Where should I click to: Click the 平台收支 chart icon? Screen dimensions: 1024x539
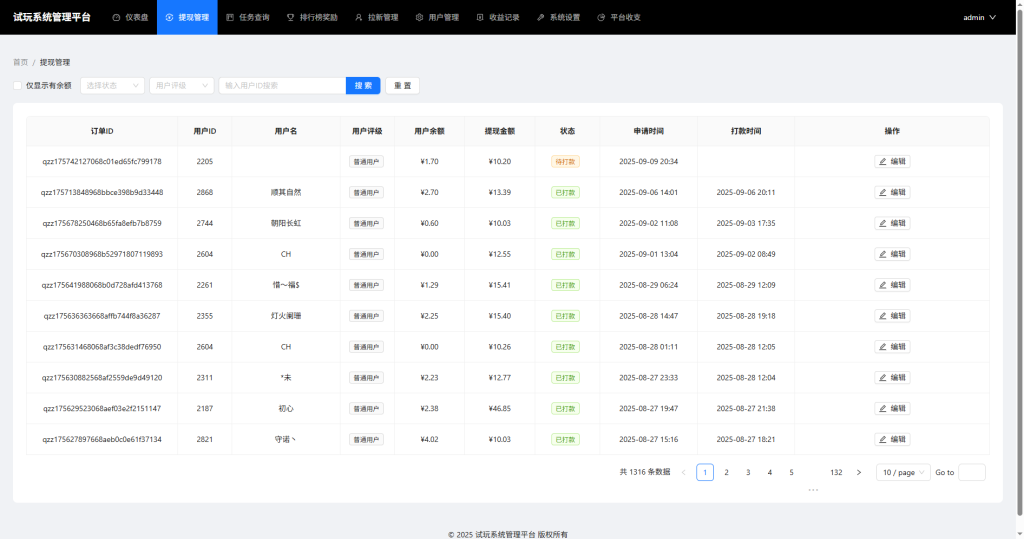(601, 18)
